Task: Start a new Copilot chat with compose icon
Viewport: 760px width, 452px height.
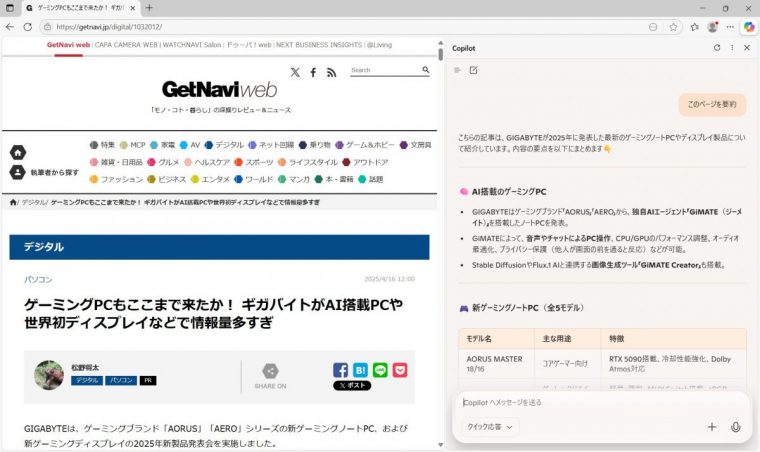Action: [x=474, y=70]
